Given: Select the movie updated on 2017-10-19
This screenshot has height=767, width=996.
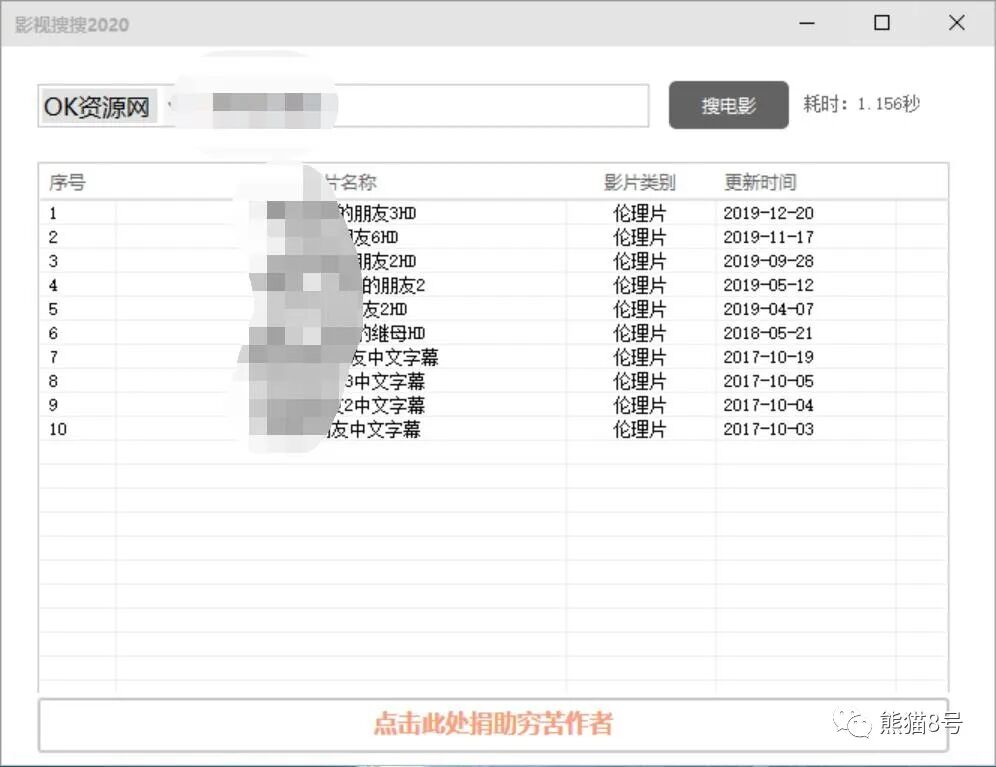Looking at the screenshot, I should coord(400,356).
